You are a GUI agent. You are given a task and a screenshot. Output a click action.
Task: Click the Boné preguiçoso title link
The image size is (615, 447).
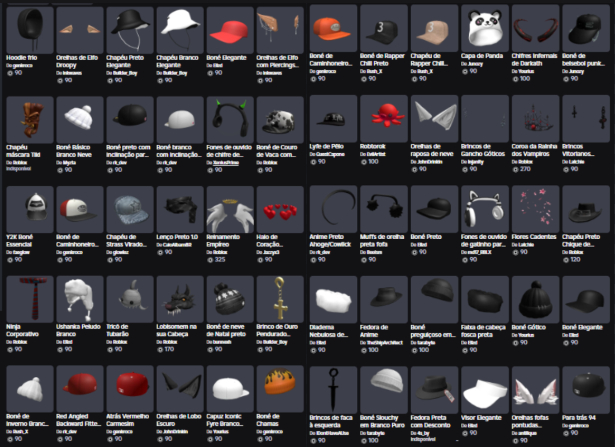point(432,331)
